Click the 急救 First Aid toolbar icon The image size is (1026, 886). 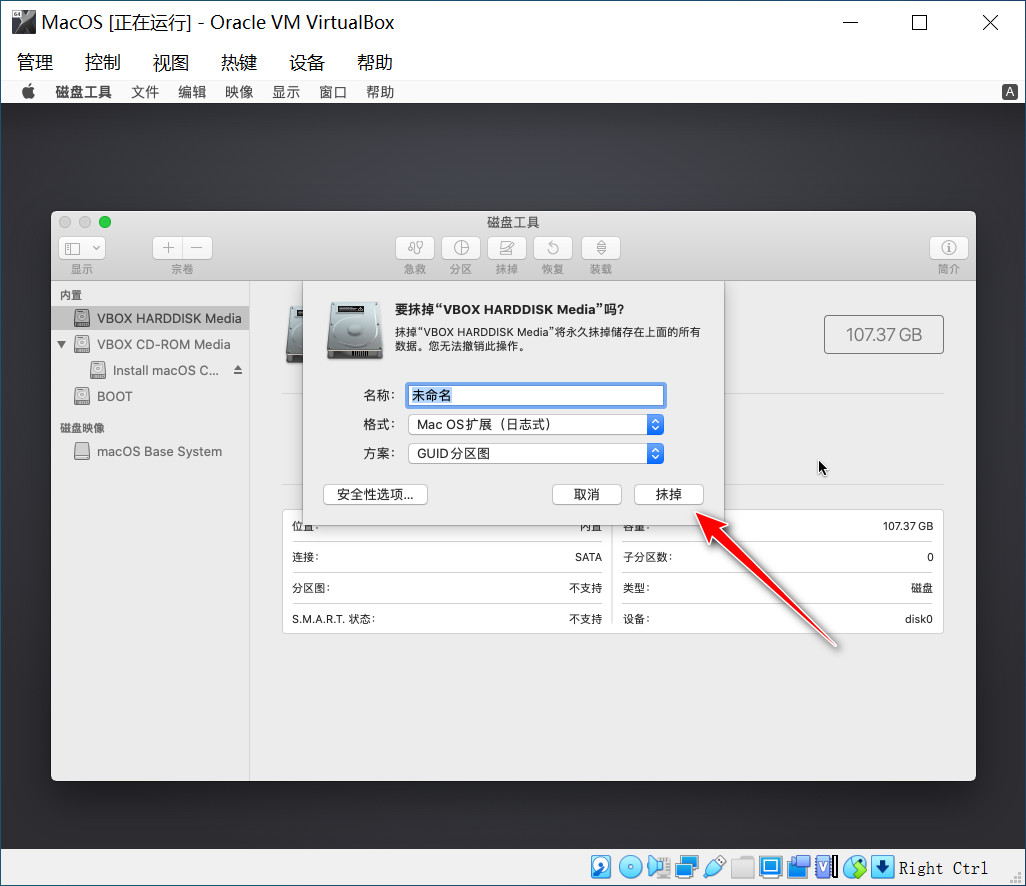point(415,248)
